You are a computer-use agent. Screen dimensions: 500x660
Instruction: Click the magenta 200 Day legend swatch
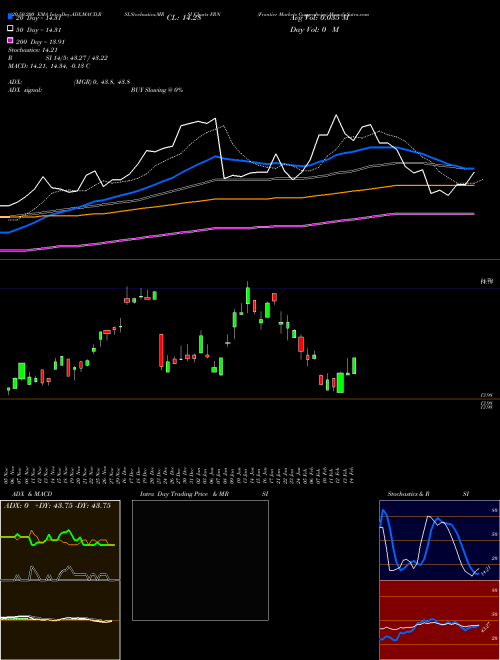click(x=10, y=40)
